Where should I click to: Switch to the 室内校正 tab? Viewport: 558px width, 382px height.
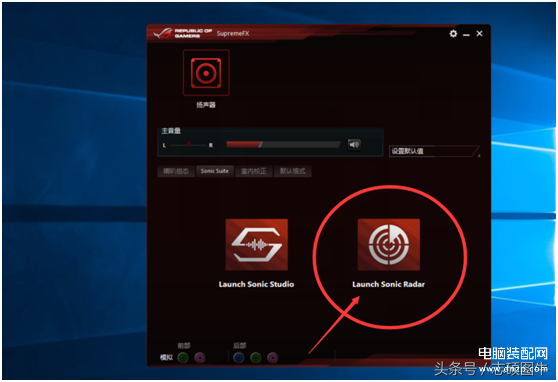[x=253, y=171]
